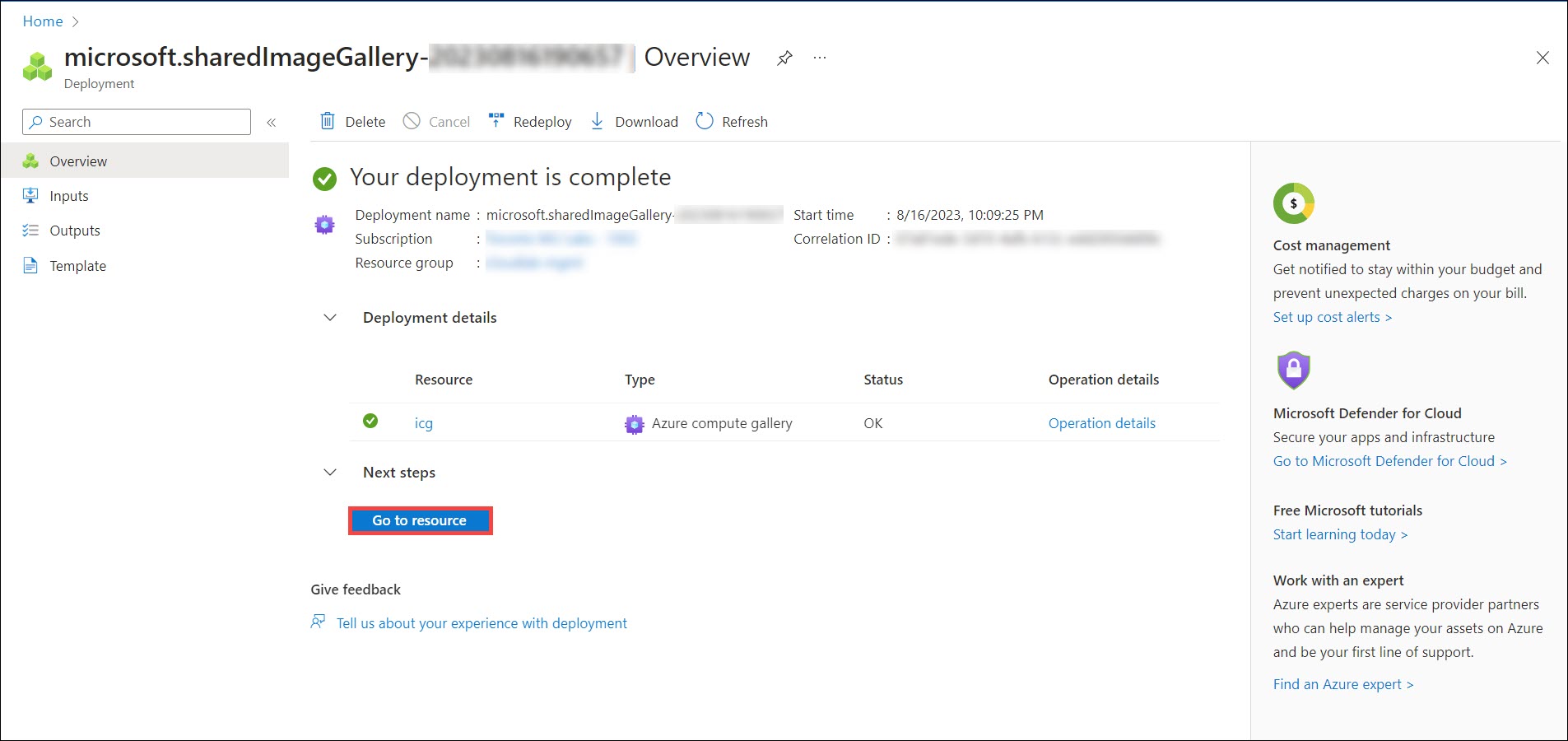Click the blurred Resource group link

pos(534,263)
